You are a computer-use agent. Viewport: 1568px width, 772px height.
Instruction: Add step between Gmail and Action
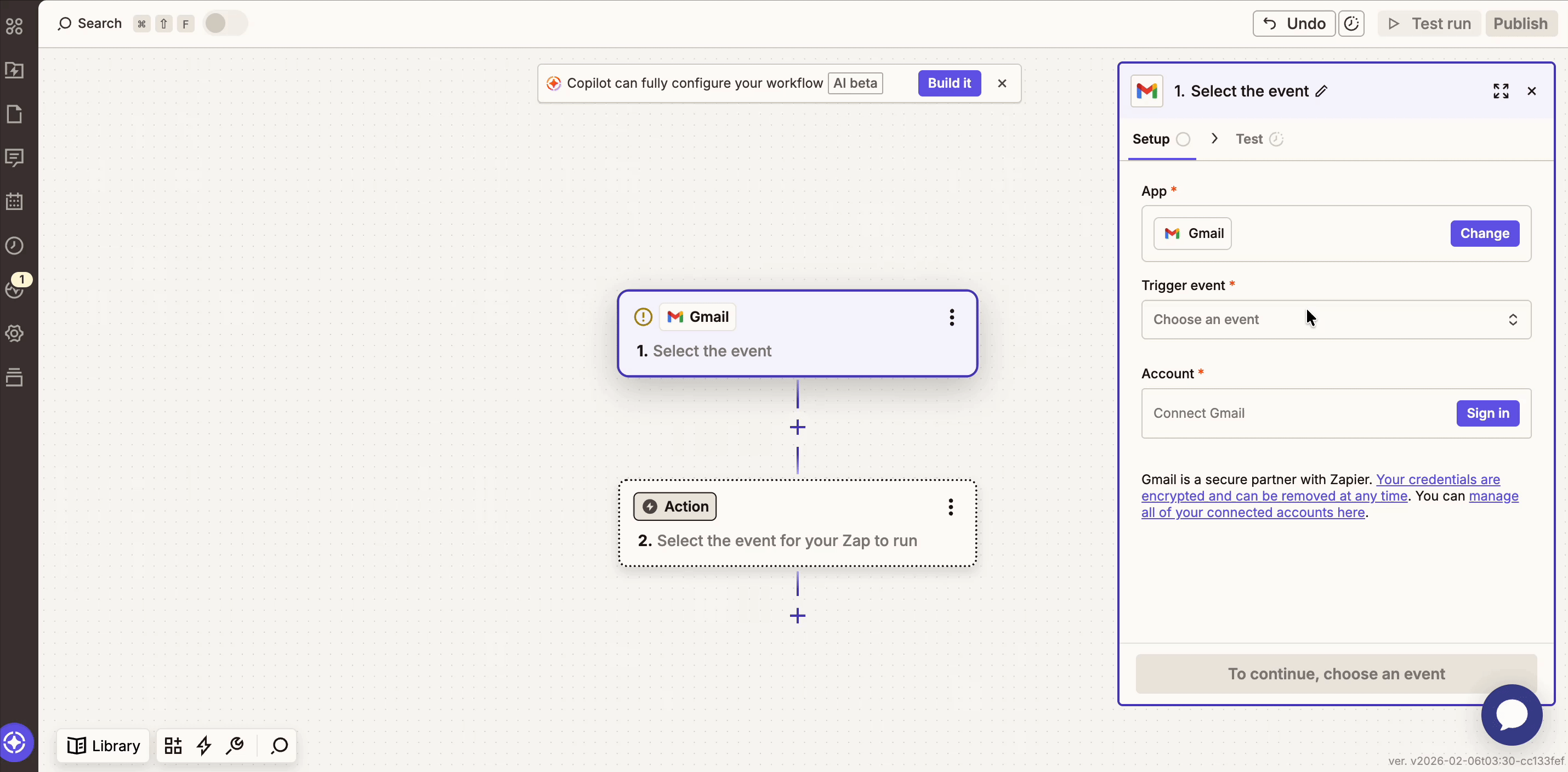point(797,428)
